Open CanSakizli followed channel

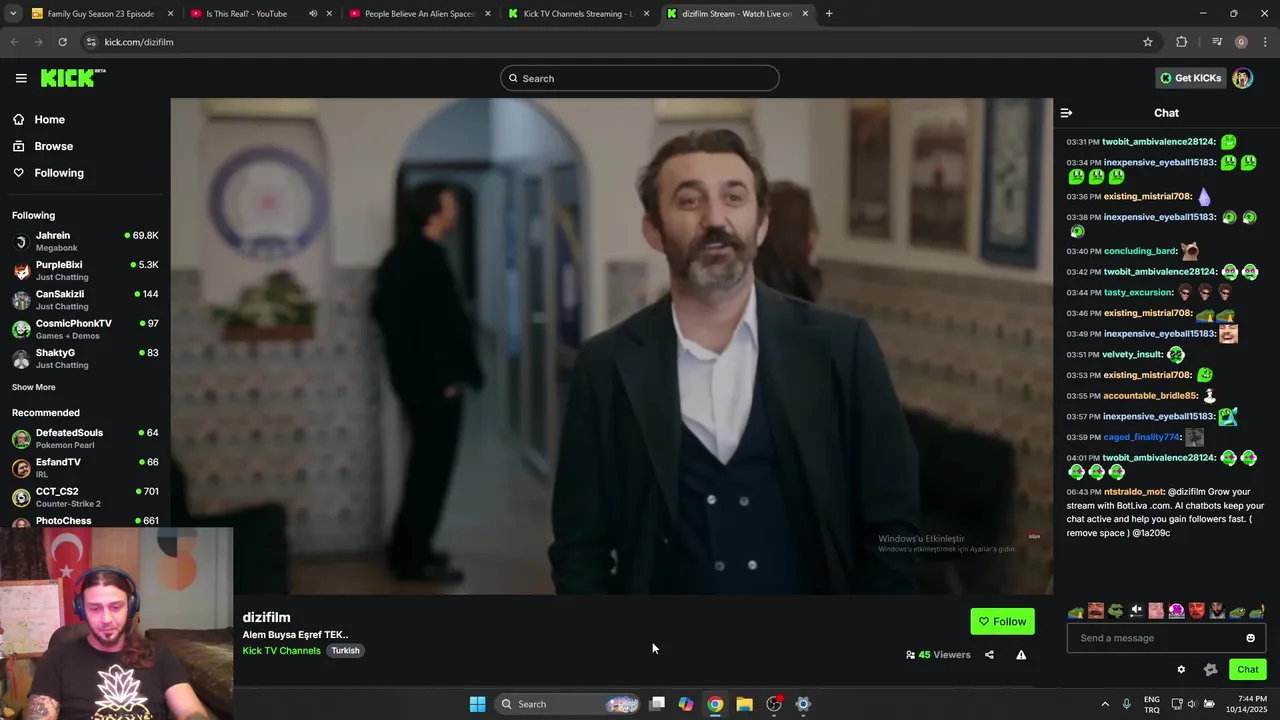pyautogui.click(x=85, y=300)
